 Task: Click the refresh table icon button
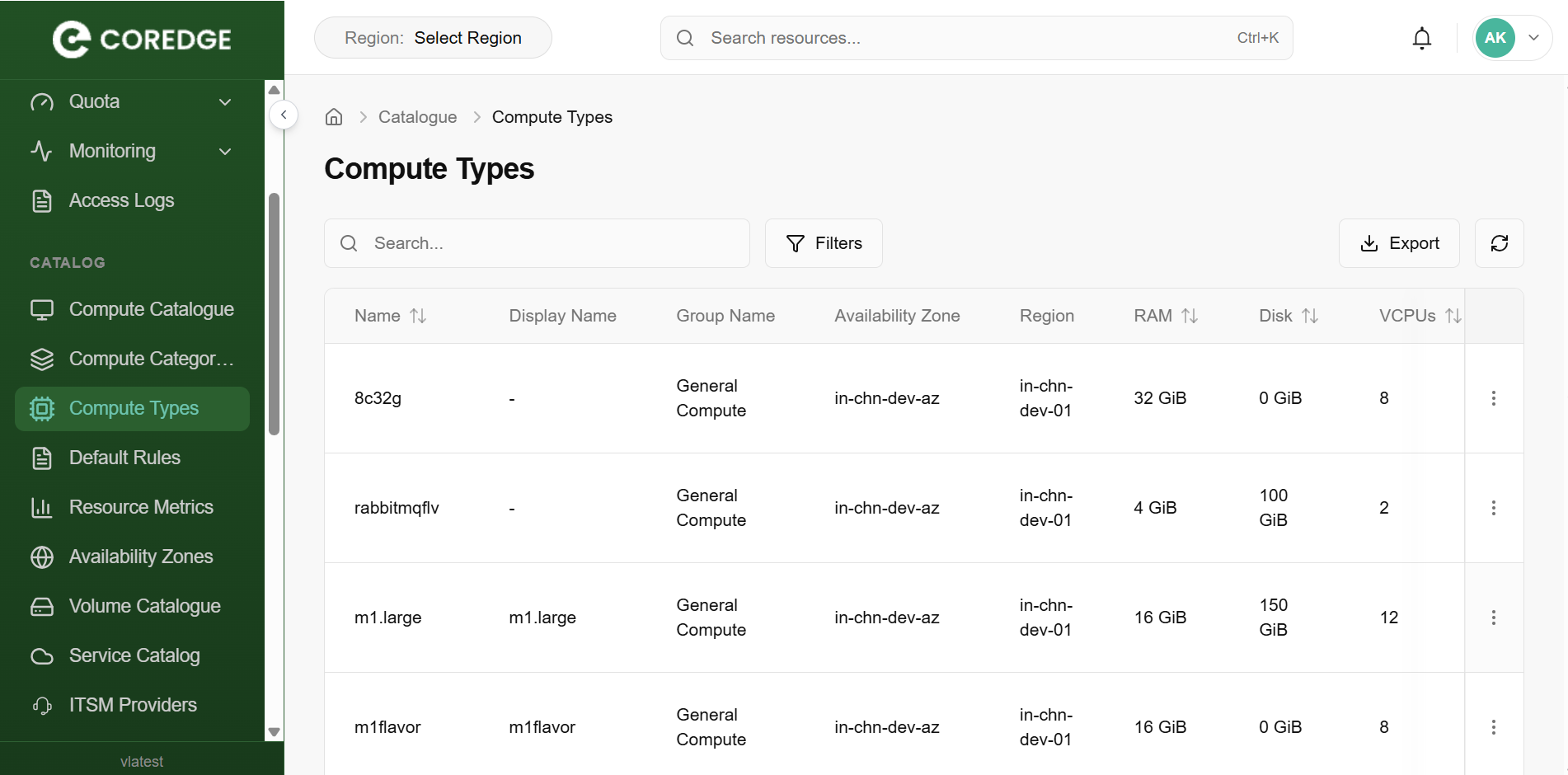click(1499, 243)
